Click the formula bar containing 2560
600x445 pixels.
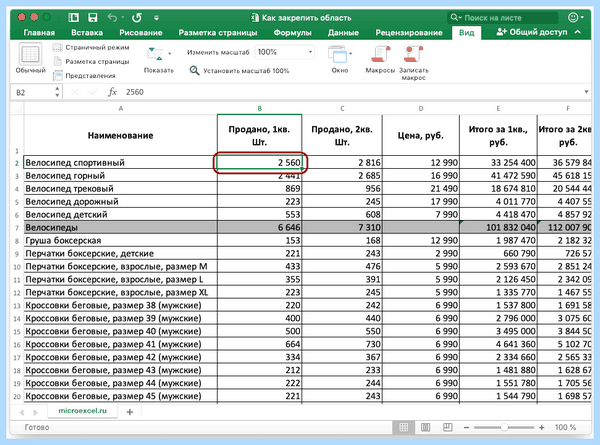(x=352, y=92)
